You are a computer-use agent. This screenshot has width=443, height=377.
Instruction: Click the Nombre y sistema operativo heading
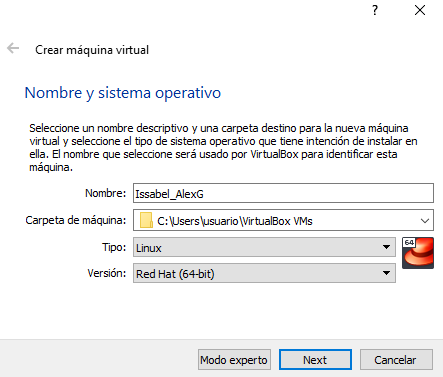coord(123,93)
